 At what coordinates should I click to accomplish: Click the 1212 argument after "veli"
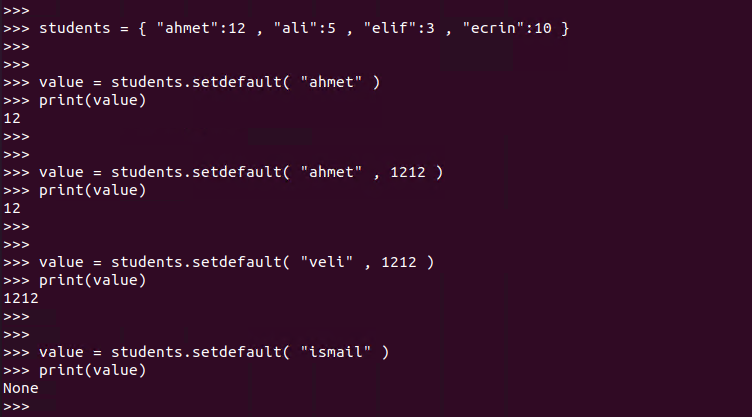click(399, 262)
